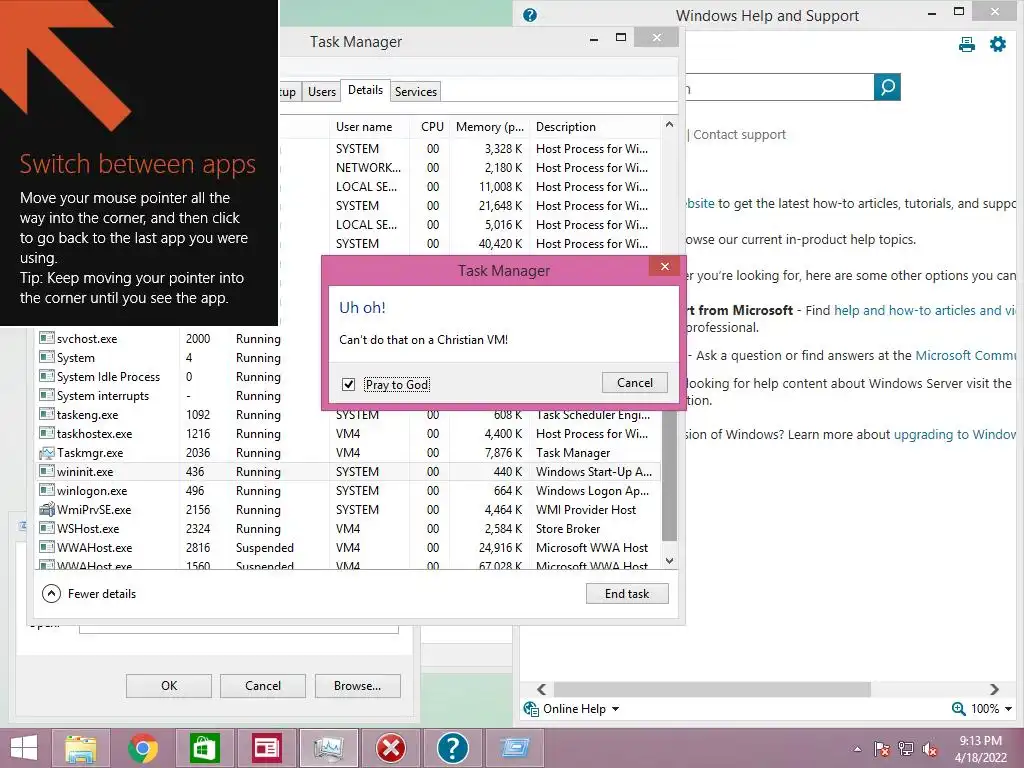The image size is (1024, 768).
Task: Click the Help window scroll-left arrow
Action: point(541,690)
